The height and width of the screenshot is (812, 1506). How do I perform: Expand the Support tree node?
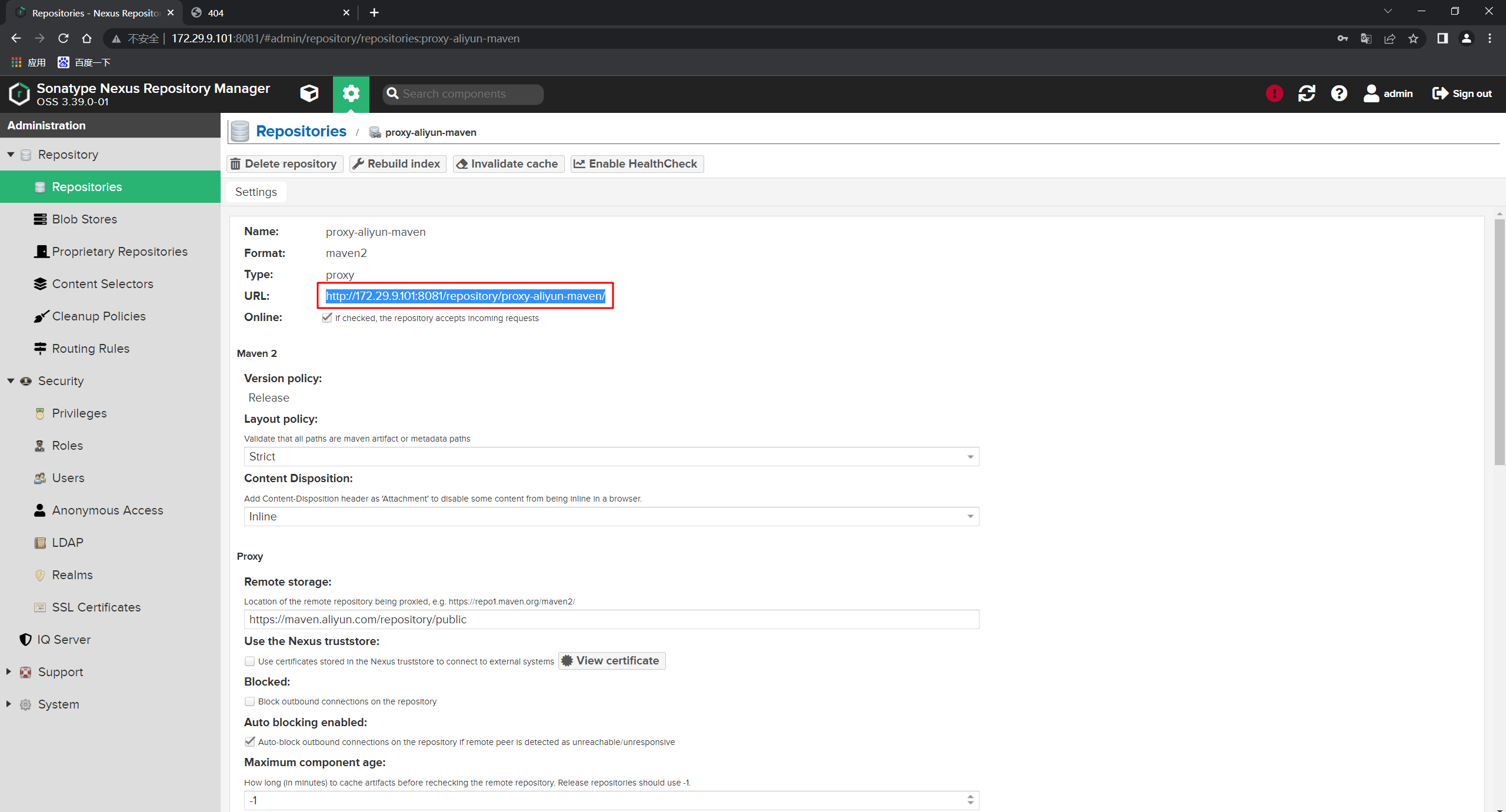click(9, 671)
